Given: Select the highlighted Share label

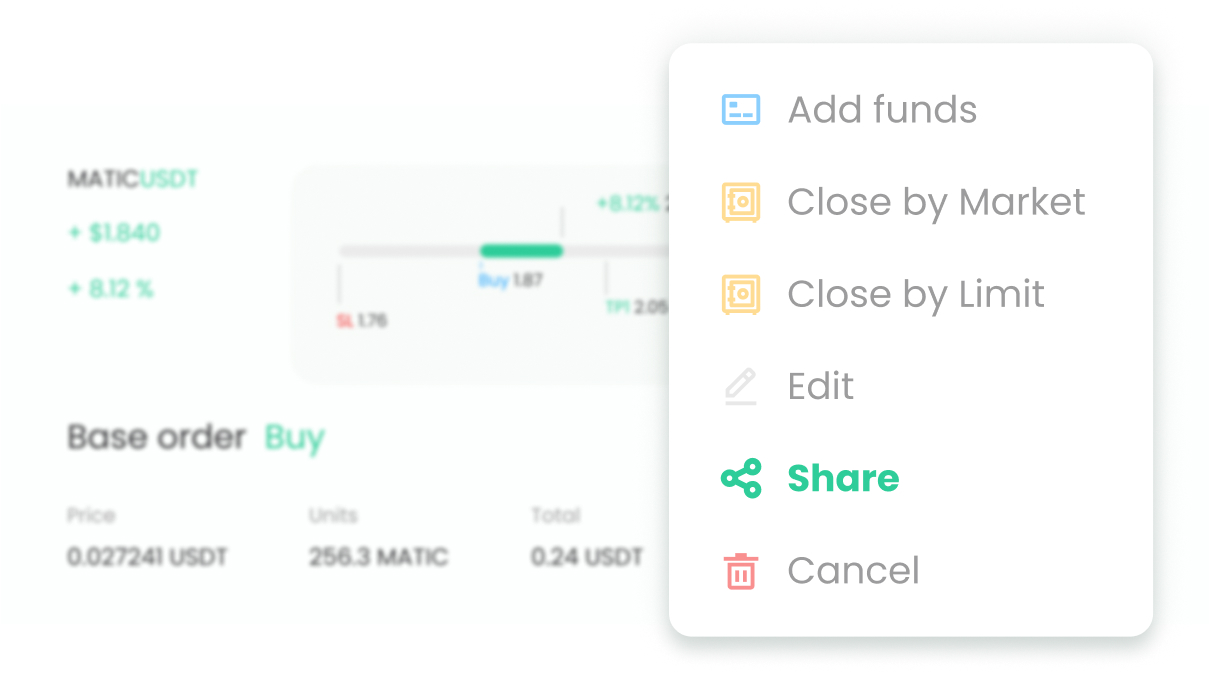Looking at the screenshot, I should (x=843, y=478).
